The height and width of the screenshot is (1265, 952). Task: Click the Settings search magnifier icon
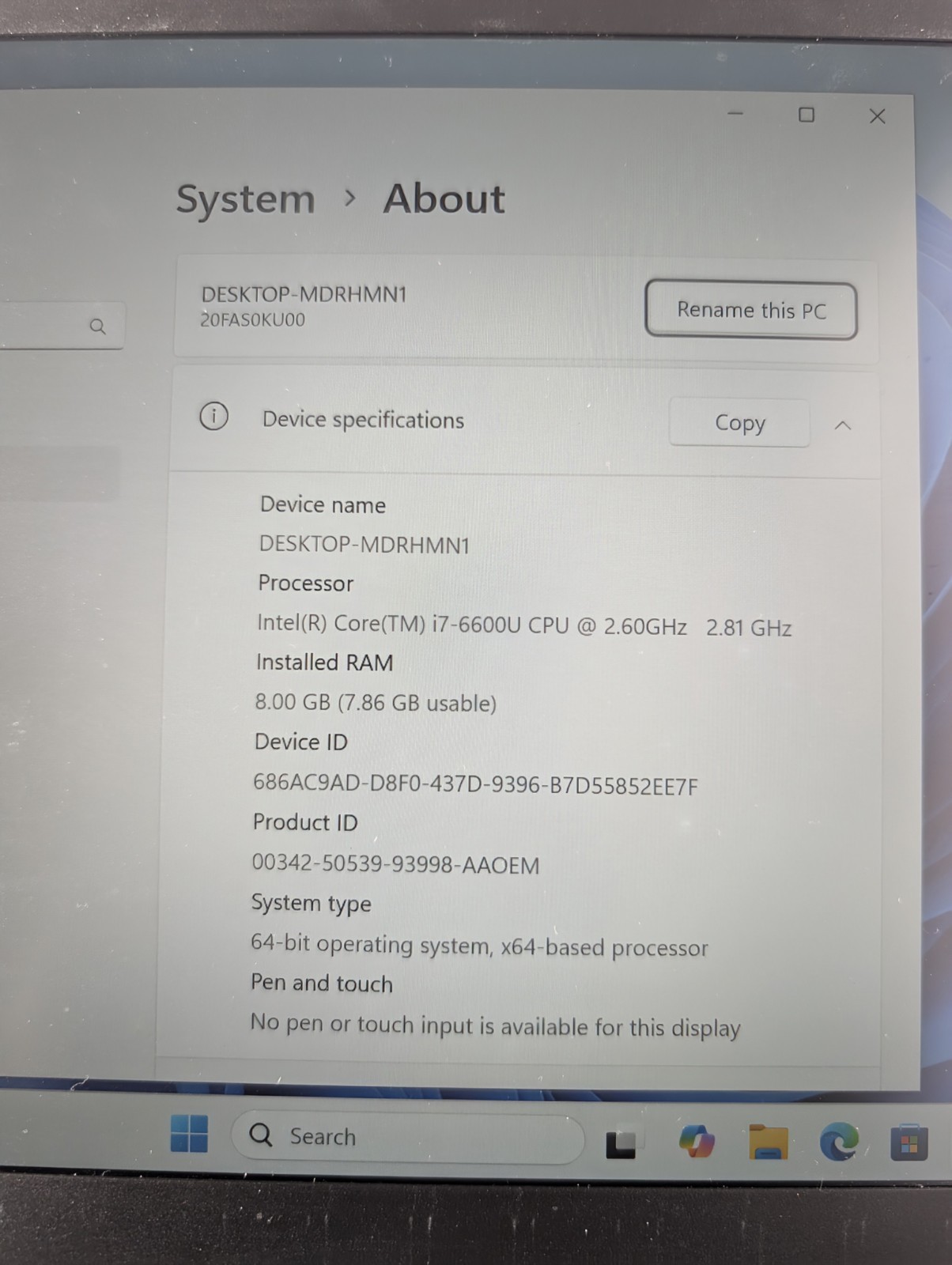tap(97, 326)
